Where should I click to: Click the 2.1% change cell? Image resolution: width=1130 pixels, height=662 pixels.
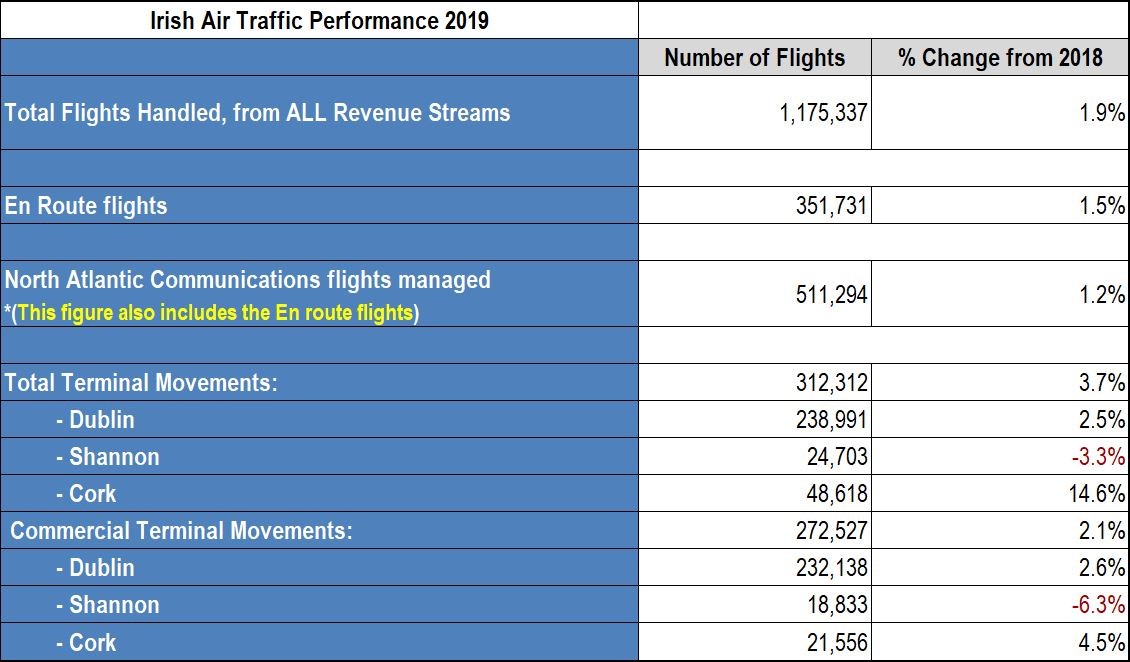pos(1000,531)
